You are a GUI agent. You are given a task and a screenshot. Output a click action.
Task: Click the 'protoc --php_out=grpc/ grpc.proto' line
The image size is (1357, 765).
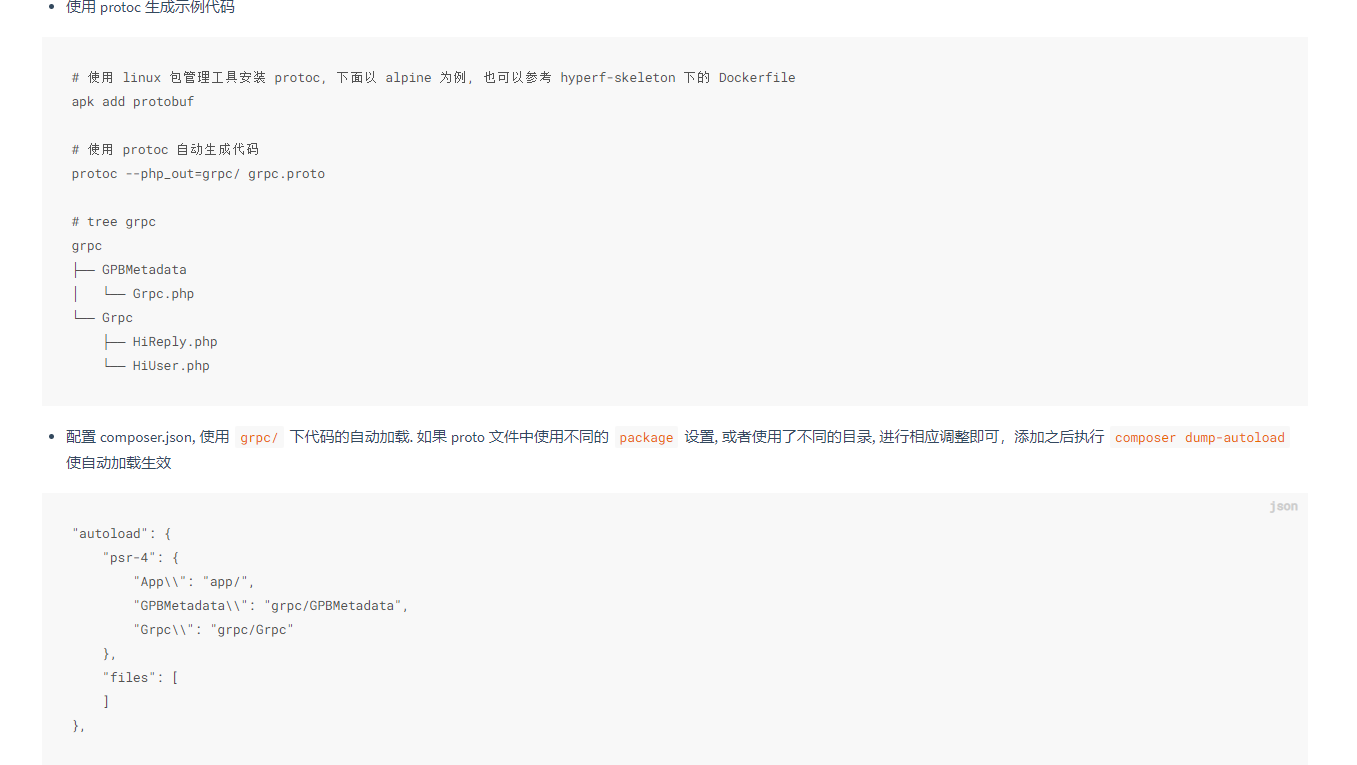pyautogui.click(x=198, y=174)
